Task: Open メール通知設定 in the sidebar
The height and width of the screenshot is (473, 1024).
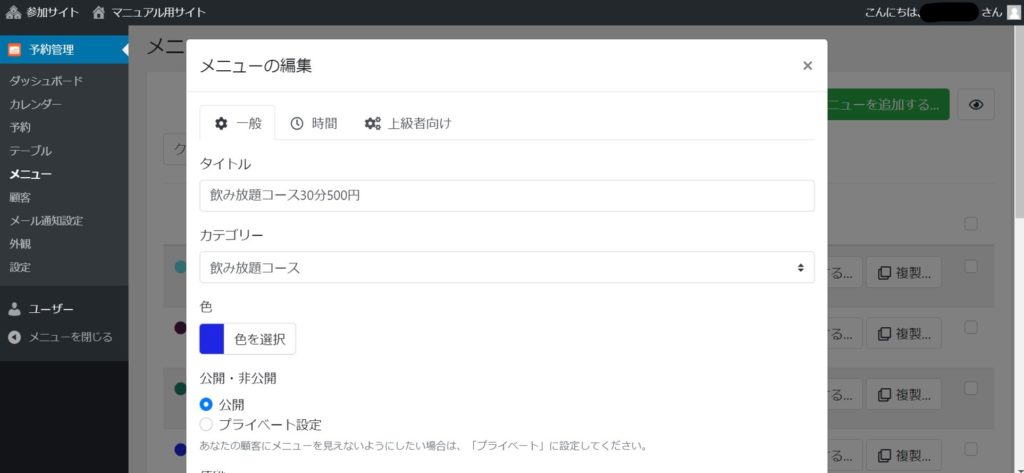Action: point(46,220)
